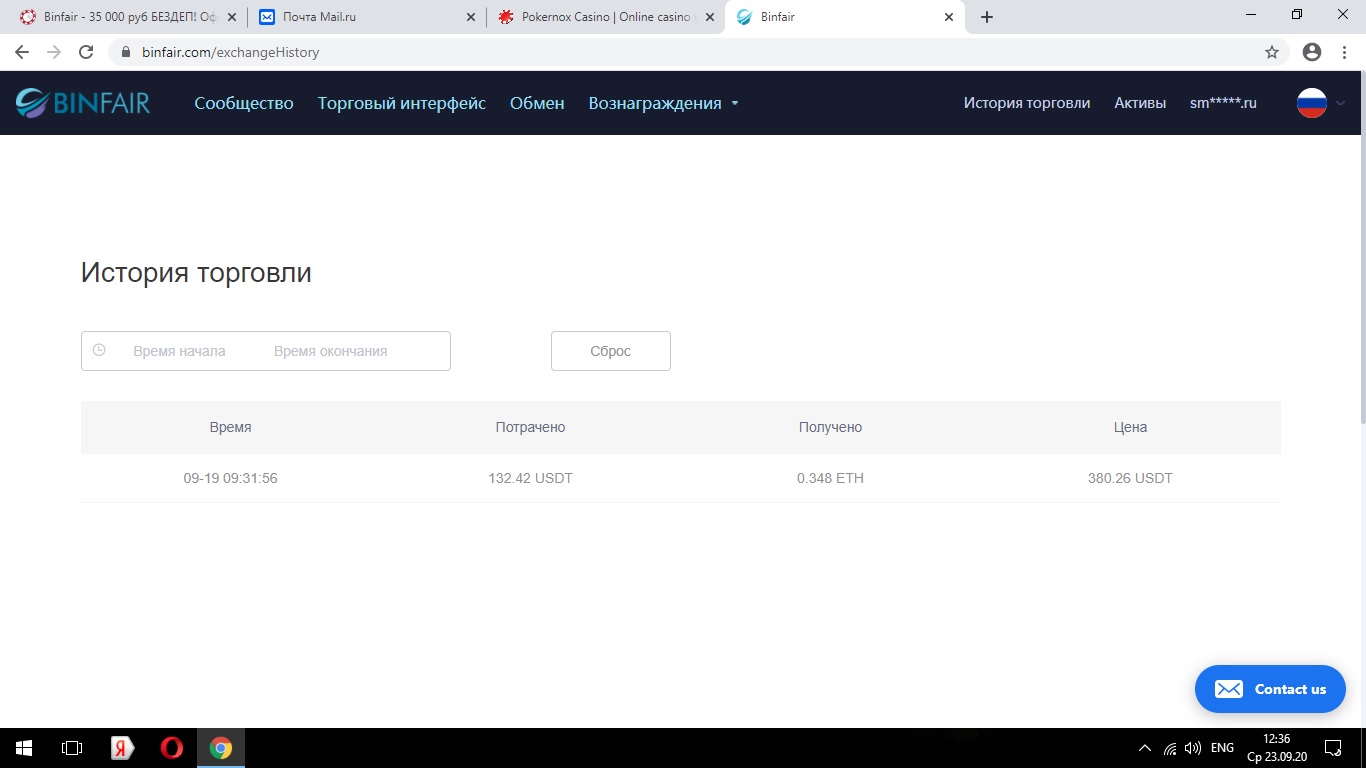Launch Opera from the taskbar

point(172,748)
